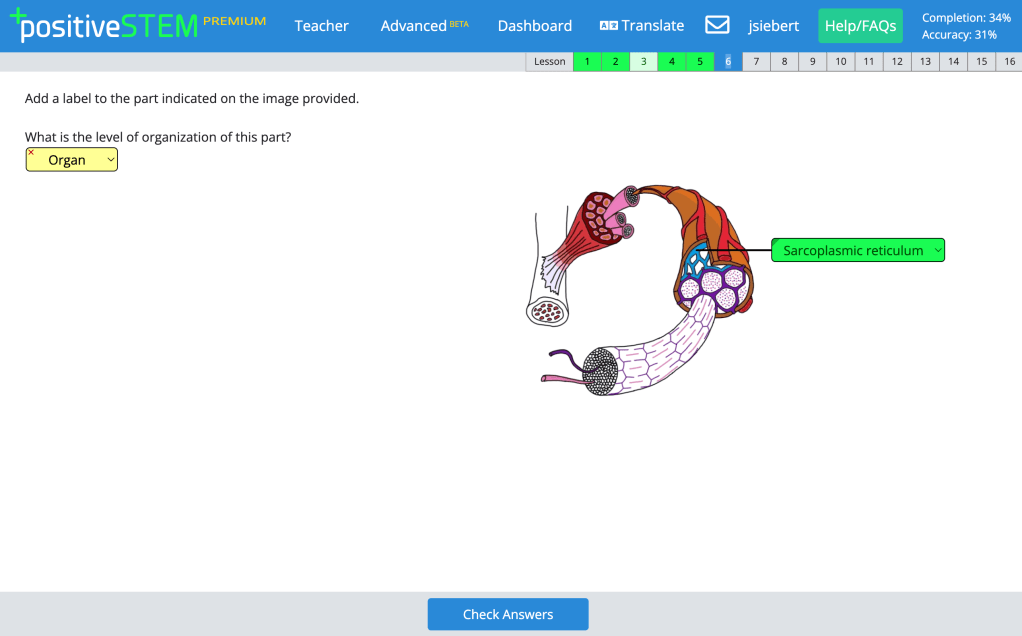Click the Completion and Accuracy status

[965, 26]
